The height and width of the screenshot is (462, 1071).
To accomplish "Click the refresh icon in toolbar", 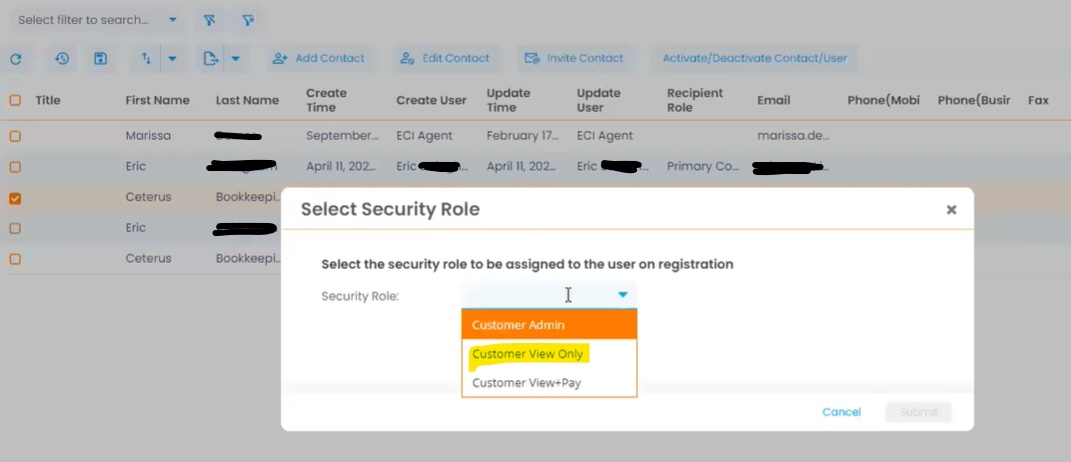I will pyautogui.click(x=16, y=59).
